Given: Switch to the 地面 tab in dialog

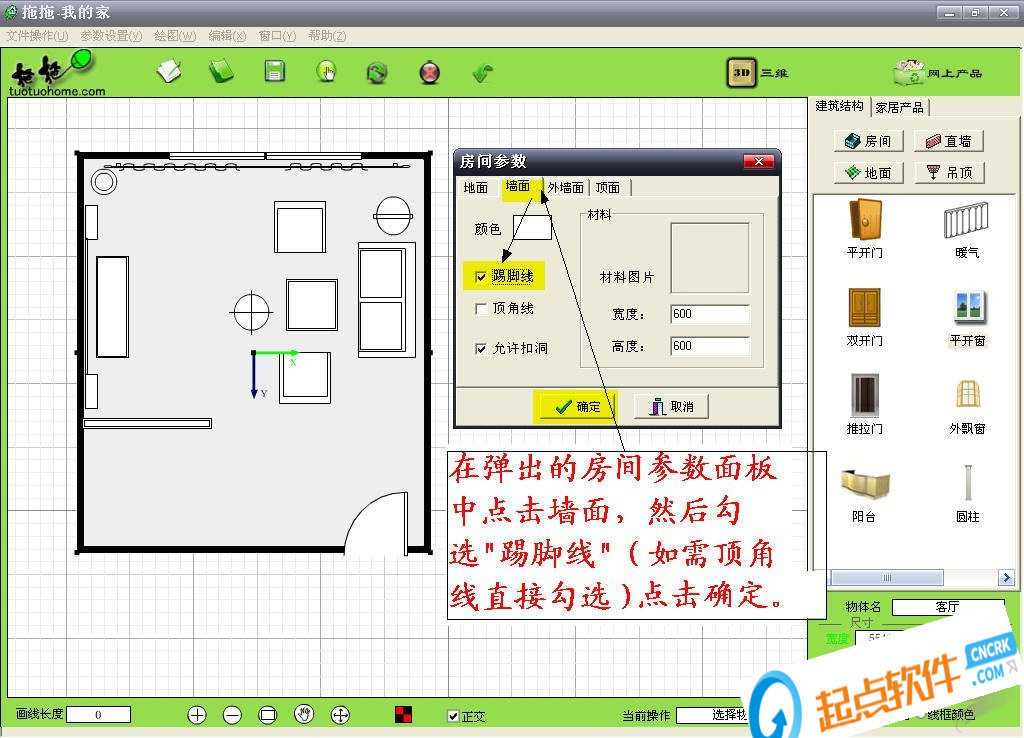Looking at the screenshot, I should click(475, 188).
